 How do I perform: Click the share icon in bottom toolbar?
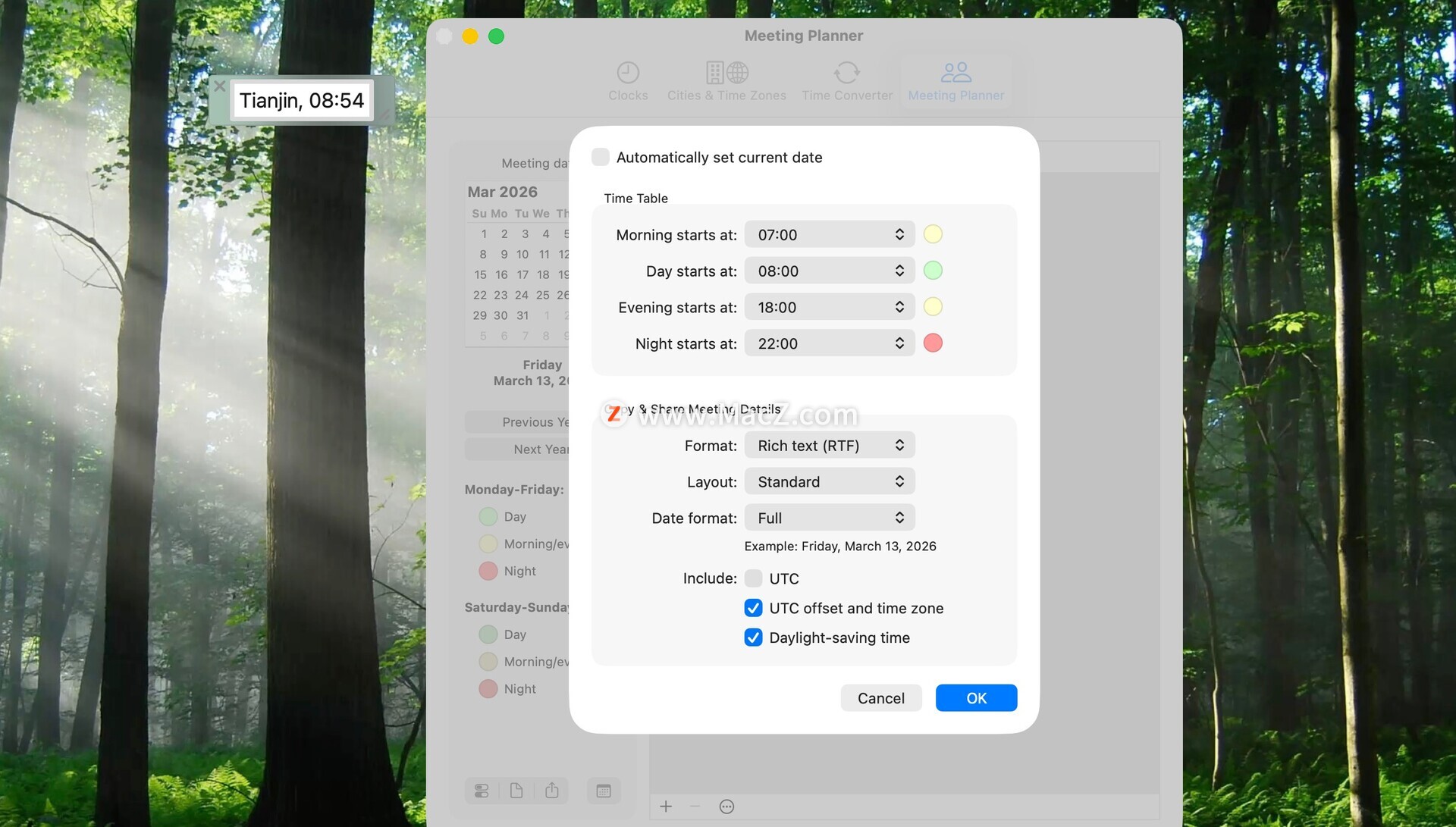(x=551, y=791)
